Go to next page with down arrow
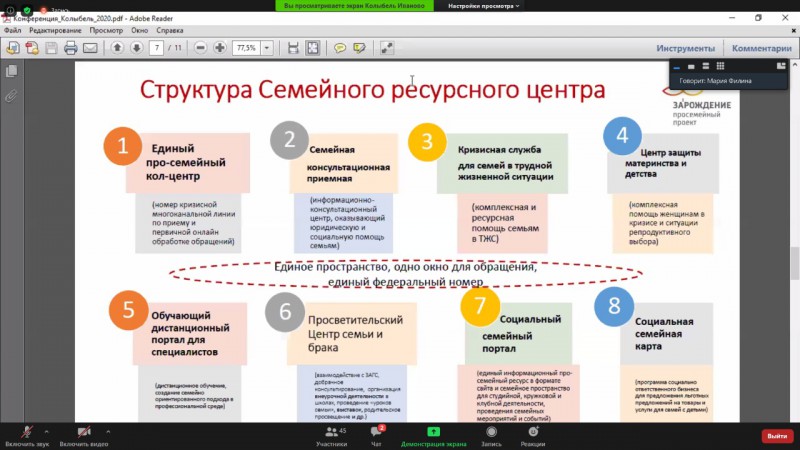The height and width of the screenshot is (450, 800). (x=136, y=47)
